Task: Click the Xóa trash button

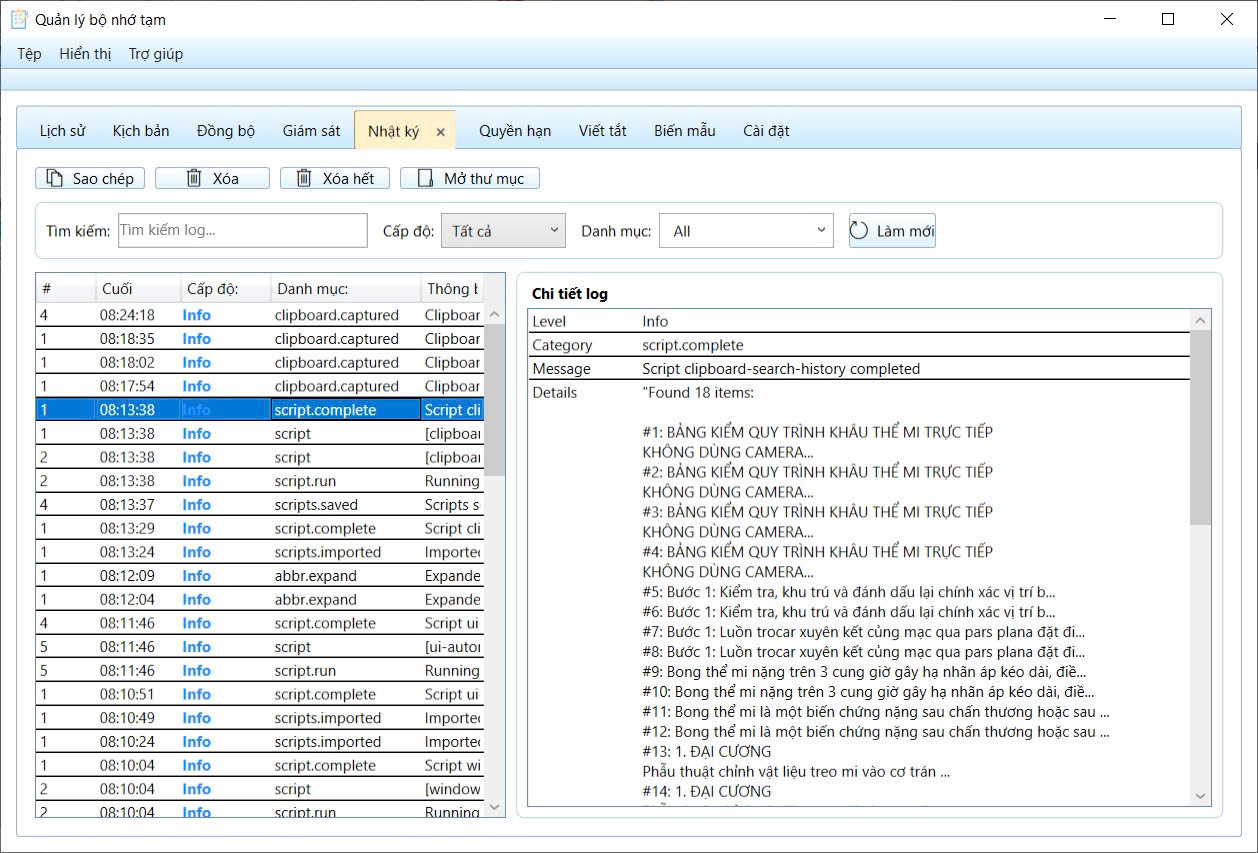Action: (212, 178)
